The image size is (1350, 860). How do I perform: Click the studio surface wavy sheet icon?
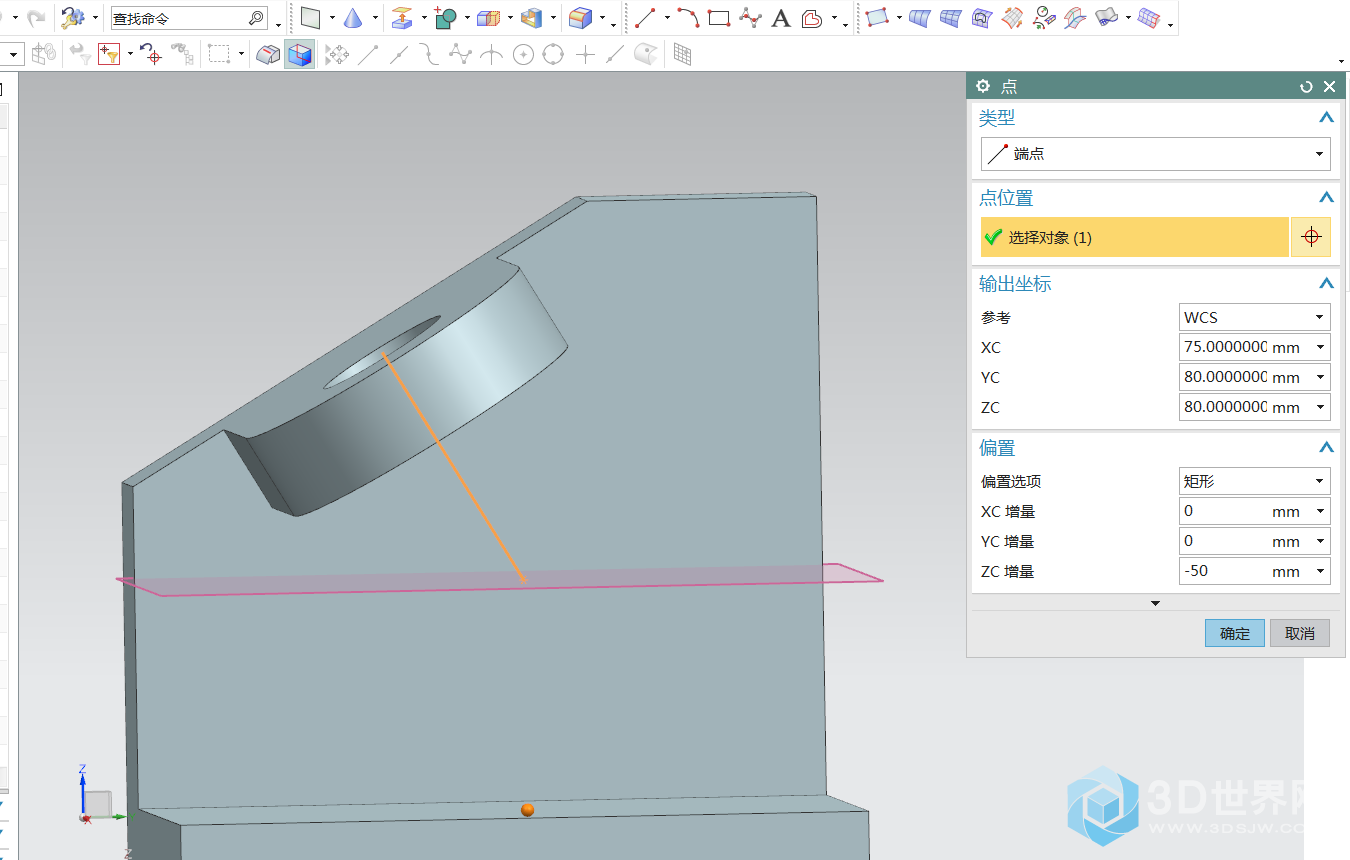[1106, 18]
